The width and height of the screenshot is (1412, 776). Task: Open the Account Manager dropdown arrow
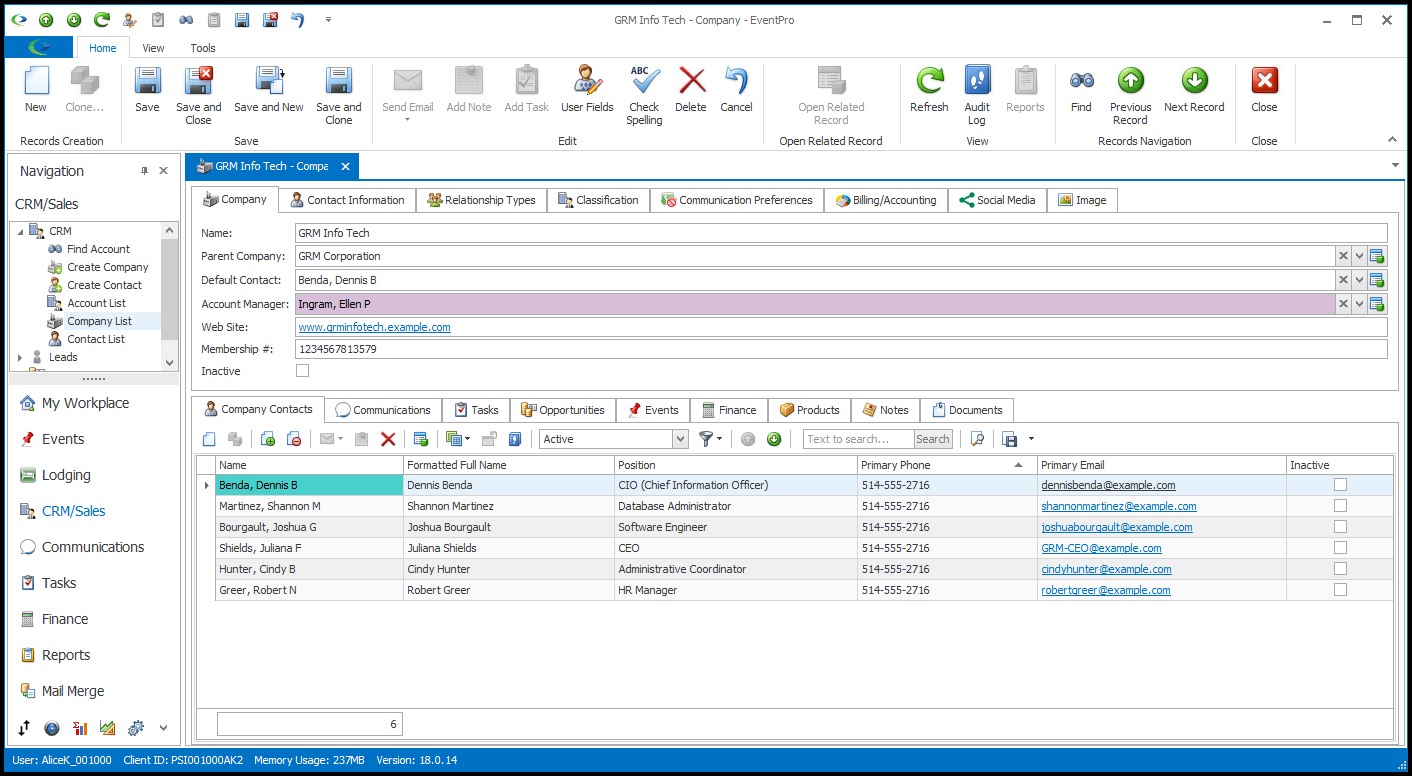pyautogui.click(x=1359, y=304)
